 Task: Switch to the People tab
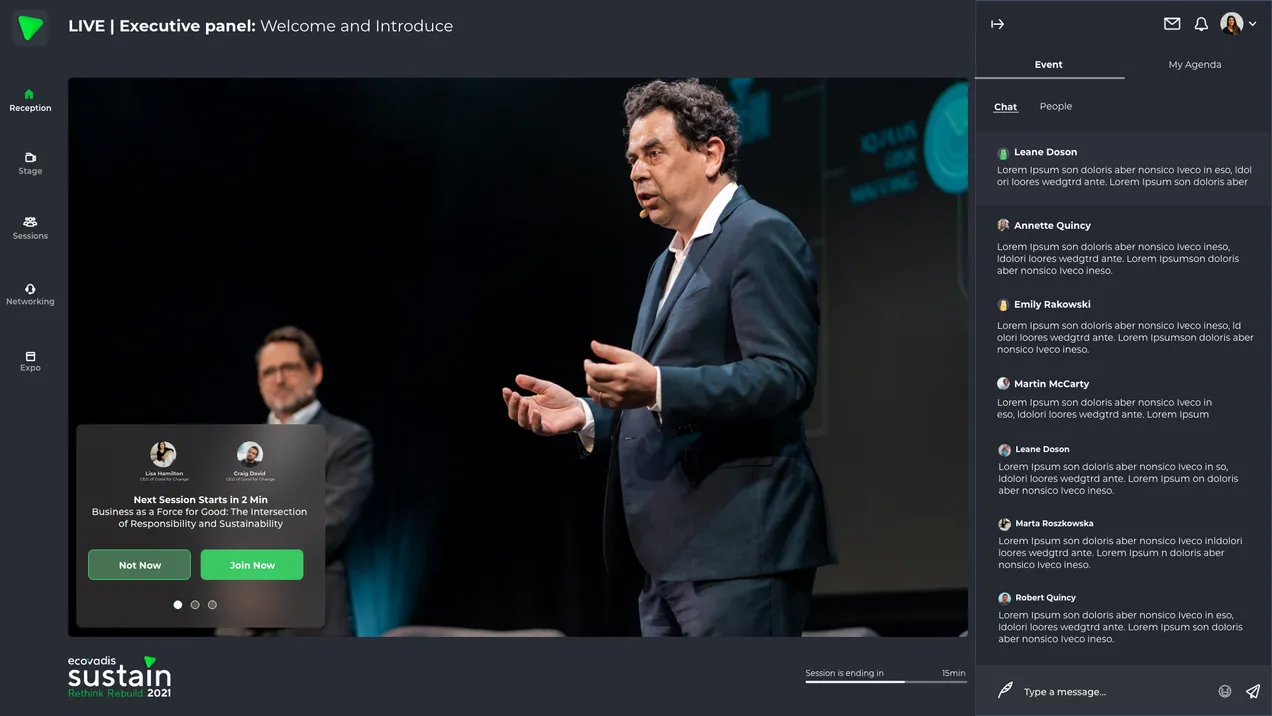1055,106
